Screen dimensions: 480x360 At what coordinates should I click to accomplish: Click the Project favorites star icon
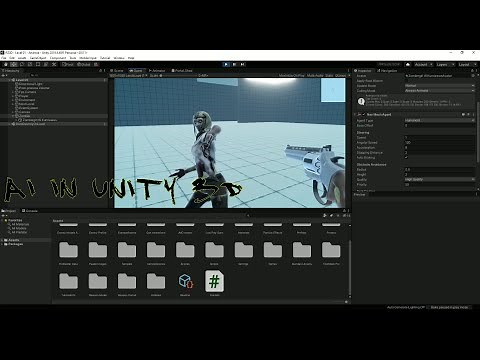coord(338,216)
